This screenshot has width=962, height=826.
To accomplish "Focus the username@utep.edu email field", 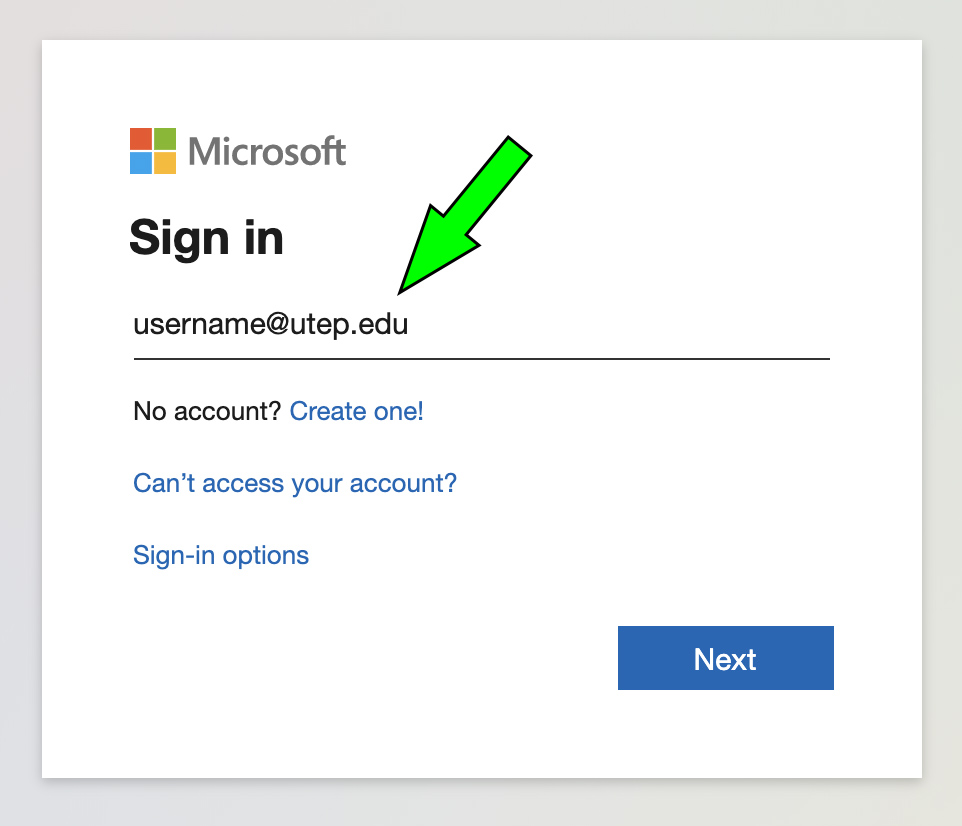I will 482,326.
